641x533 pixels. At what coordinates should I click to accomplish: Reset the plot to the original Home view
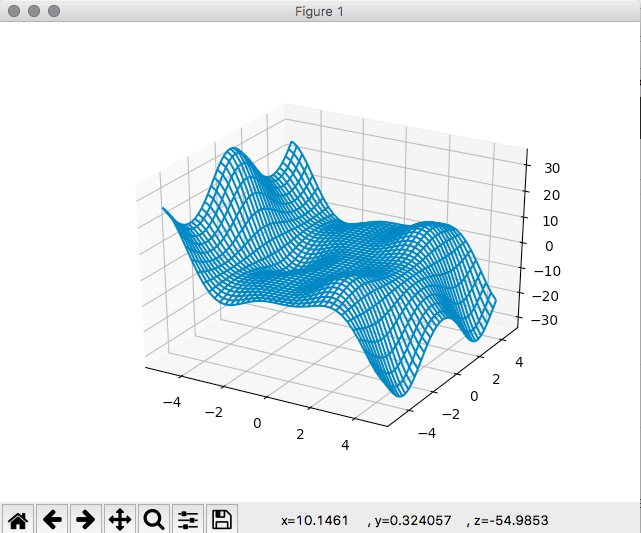tap(18, 519)
